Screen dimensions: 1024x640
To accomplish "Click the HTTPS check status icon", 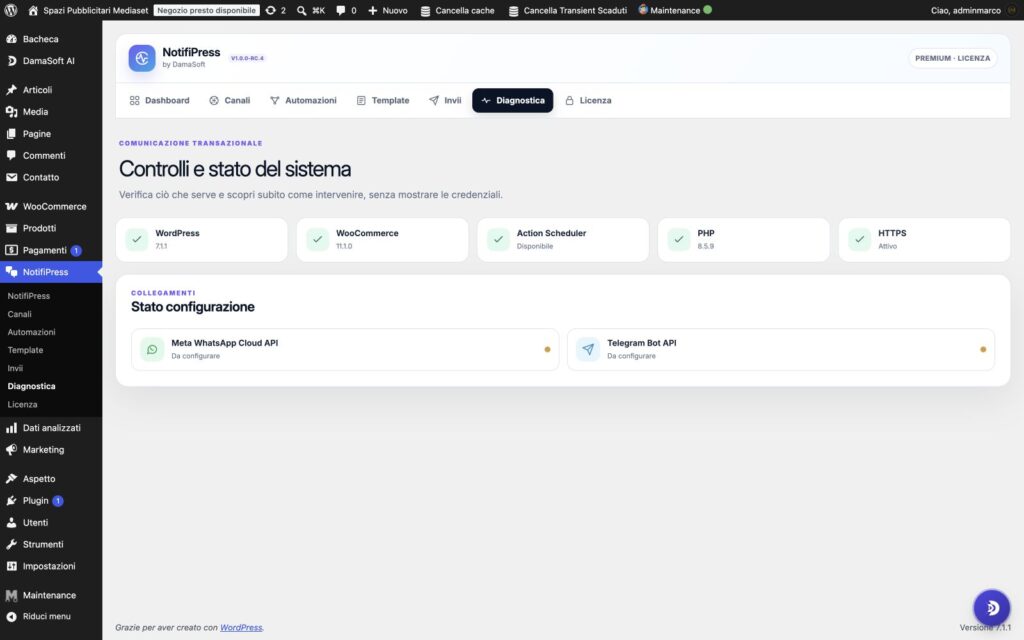I will pyautogui.click(x=859, y=240).
